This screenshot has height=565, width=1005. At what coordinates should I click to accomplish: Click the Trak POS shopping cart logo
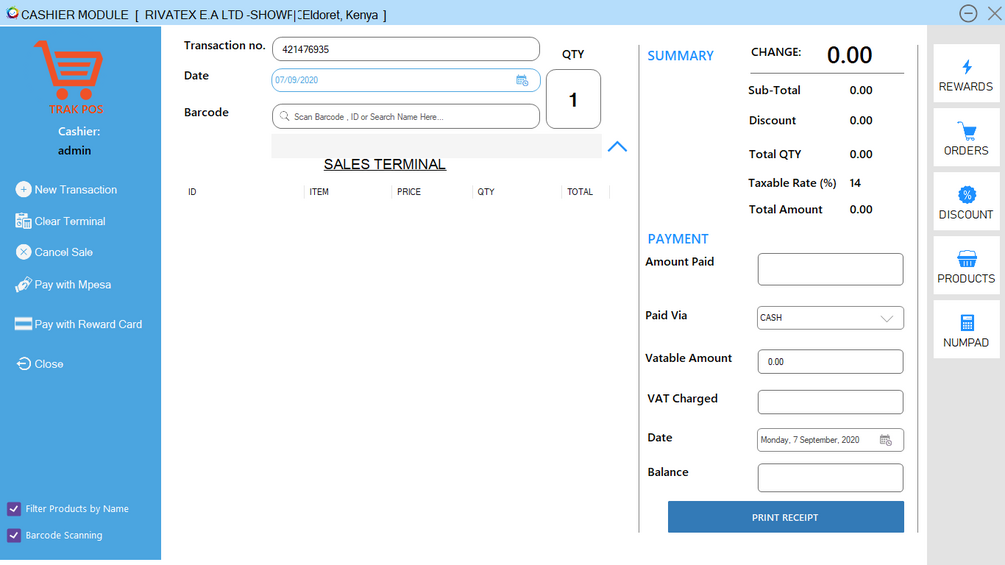click(x=69, y=69)
